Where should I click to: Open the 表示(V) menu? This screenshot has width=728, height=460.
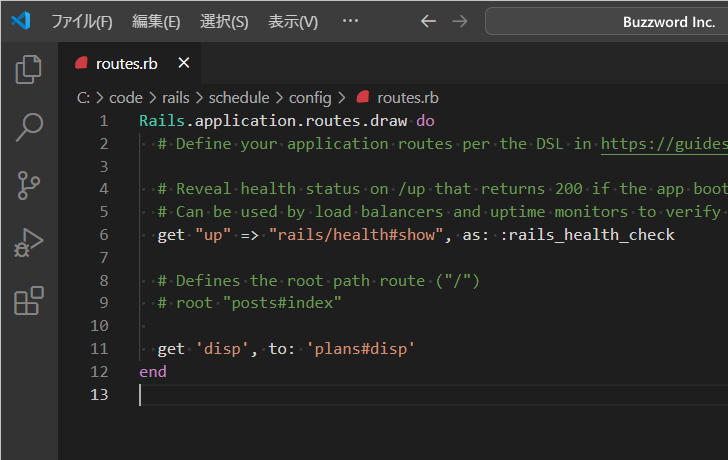(293, 21)
